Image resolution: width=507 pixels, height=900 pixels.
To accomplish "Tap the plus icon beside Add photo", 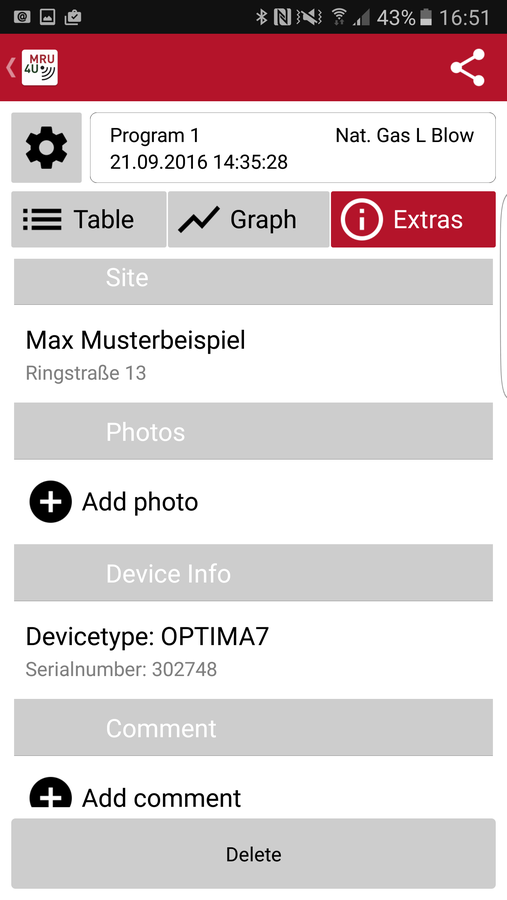I will tap(51, 502).
